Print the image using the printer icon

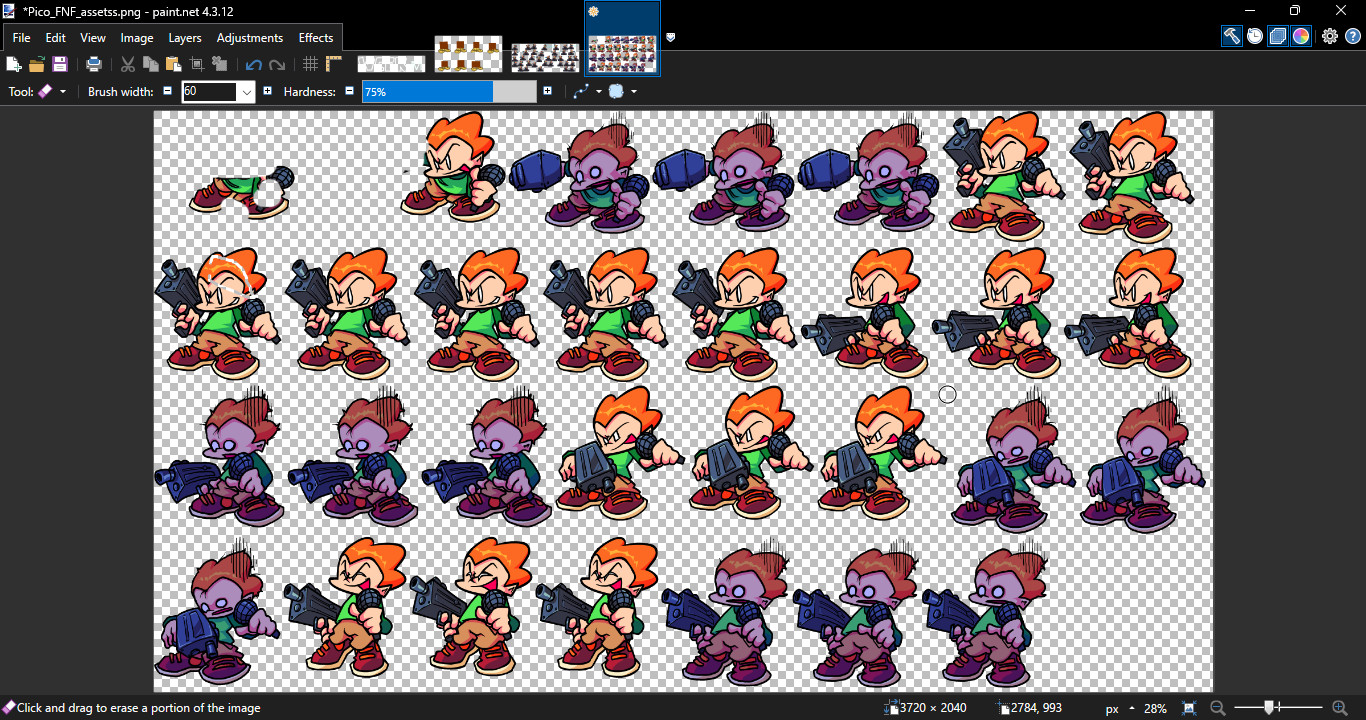click(94, 64)
